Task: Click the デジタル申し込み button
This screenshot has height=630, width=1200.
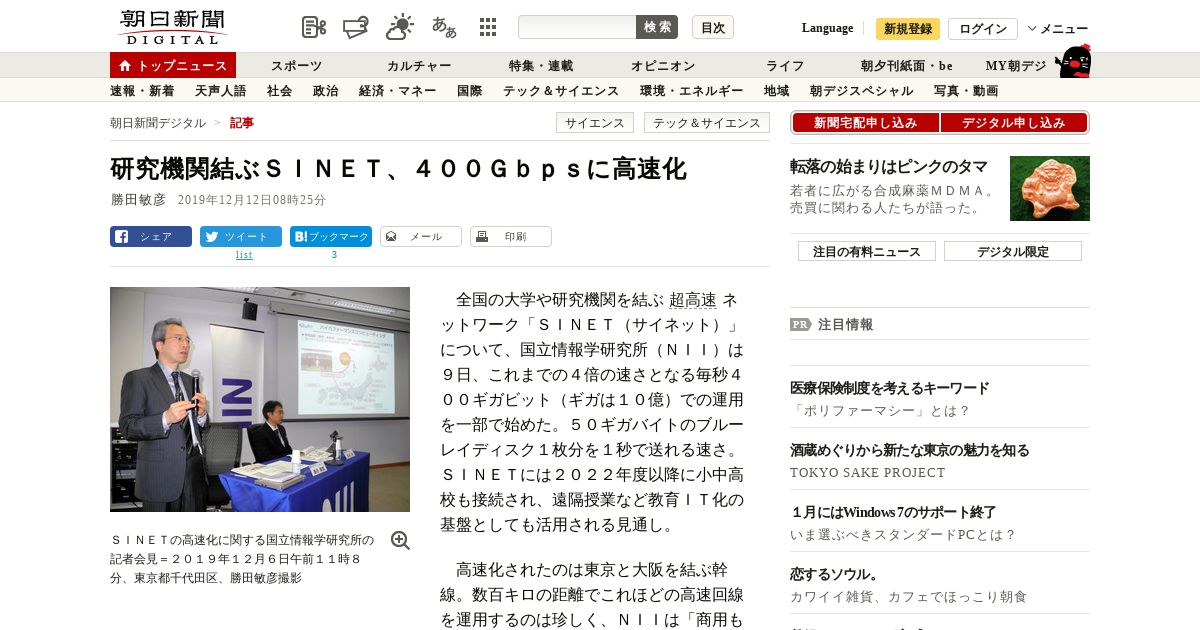Action: pos(1014,123)
